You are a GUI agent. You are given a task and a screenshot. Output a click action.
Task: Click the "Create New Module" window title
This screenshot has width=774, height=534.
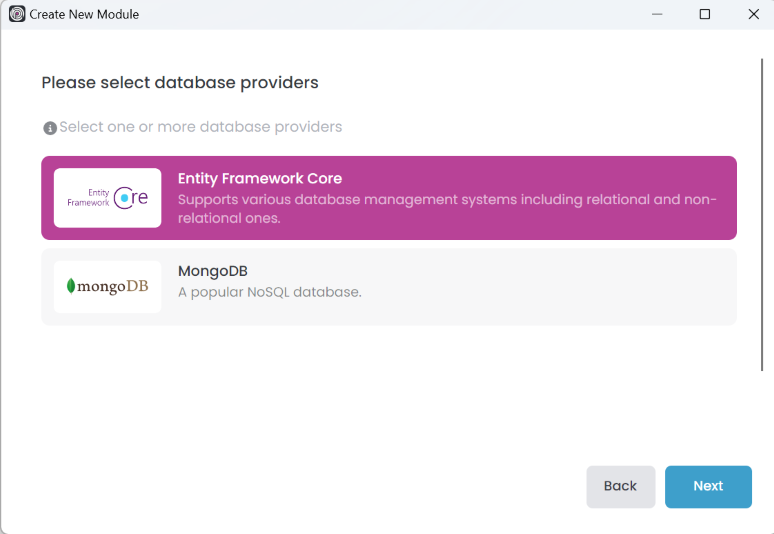pyautogui.click(x=84, y=14)
